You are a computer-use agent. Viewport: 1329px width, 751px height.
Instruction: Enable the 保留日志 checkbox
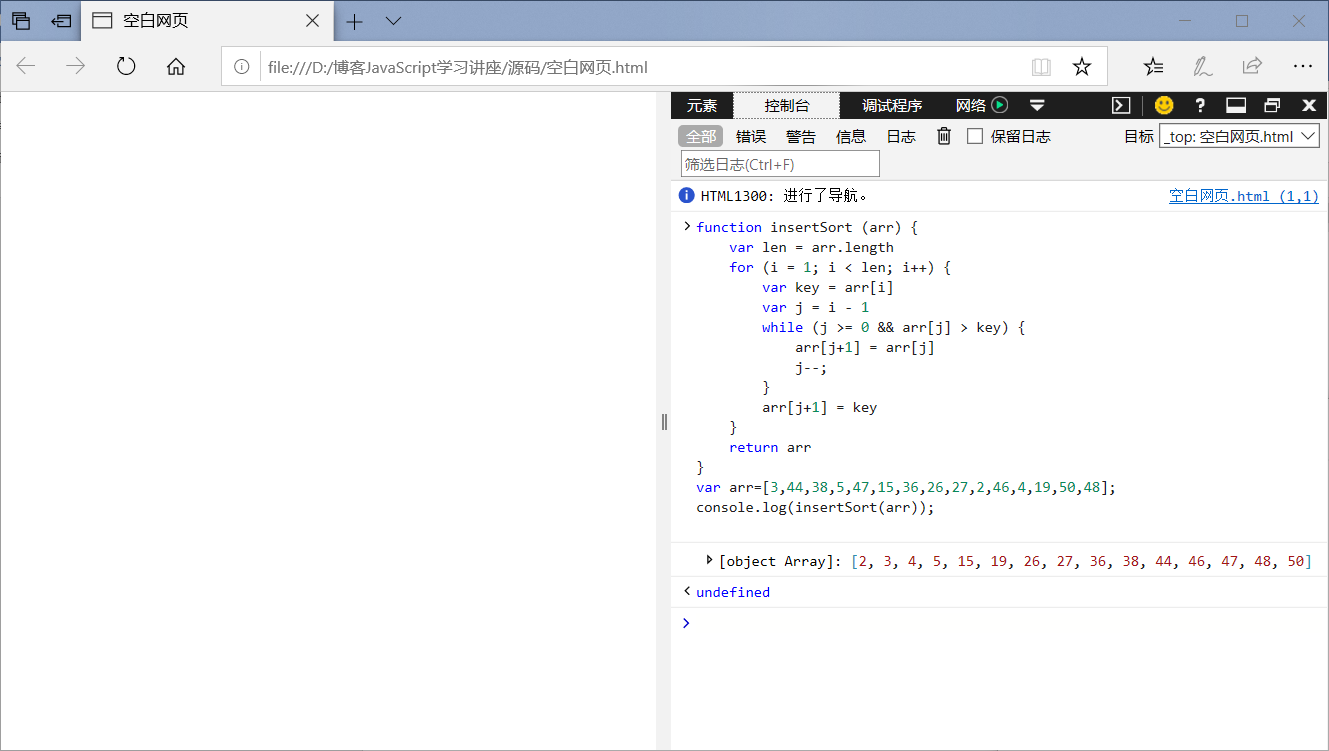coord(975,136)
